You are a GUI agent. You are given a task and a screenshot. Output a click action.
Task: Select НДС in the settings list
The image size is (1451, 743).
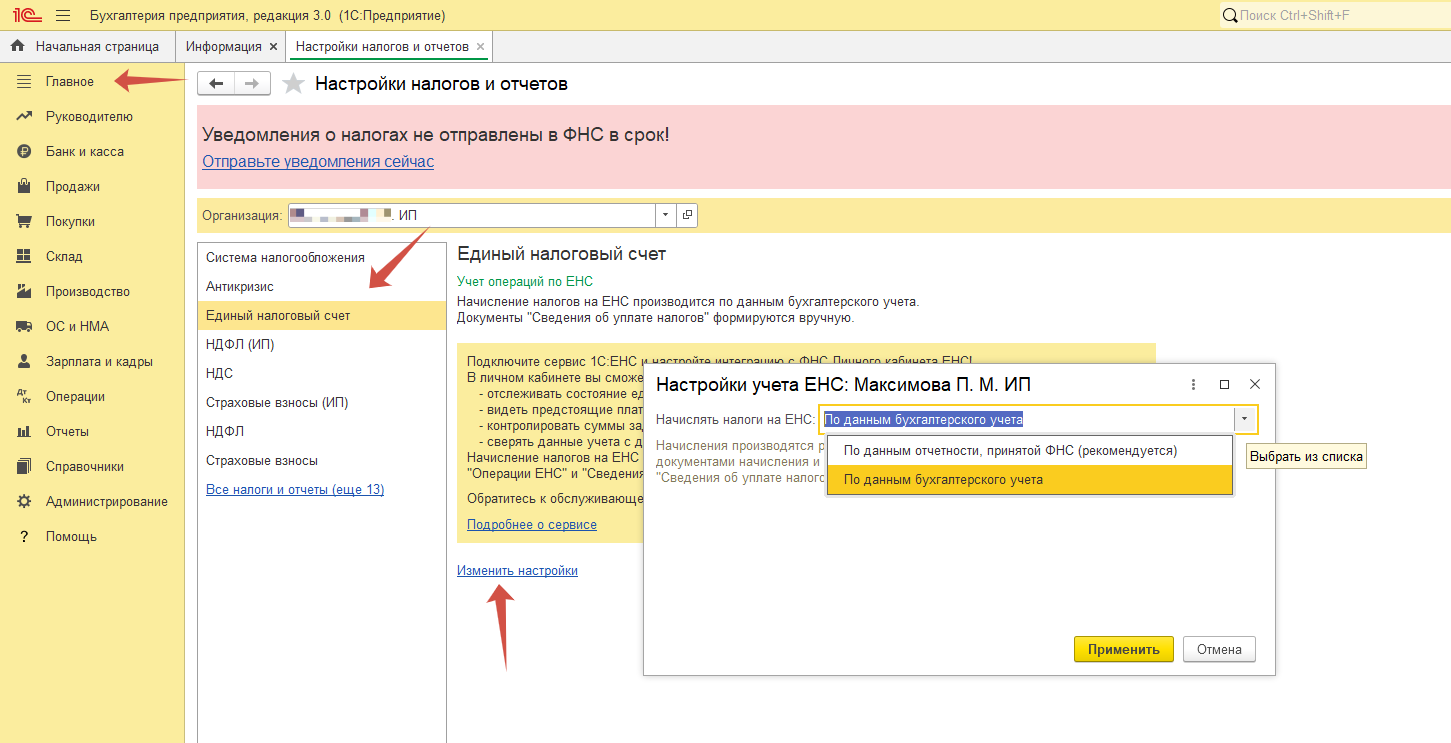(x=322, y=373)
